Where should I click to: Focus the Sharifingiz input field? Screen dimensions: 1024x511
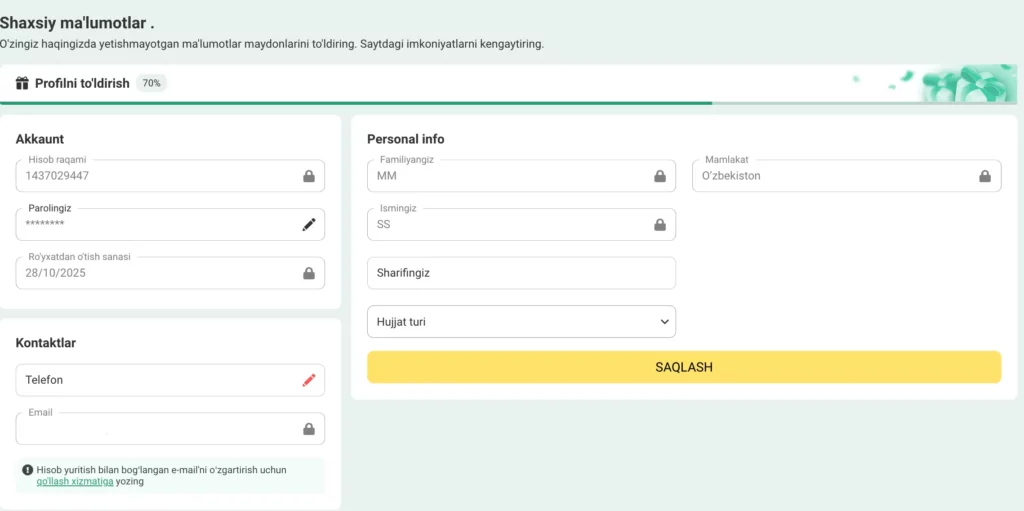tap(521, 273)
